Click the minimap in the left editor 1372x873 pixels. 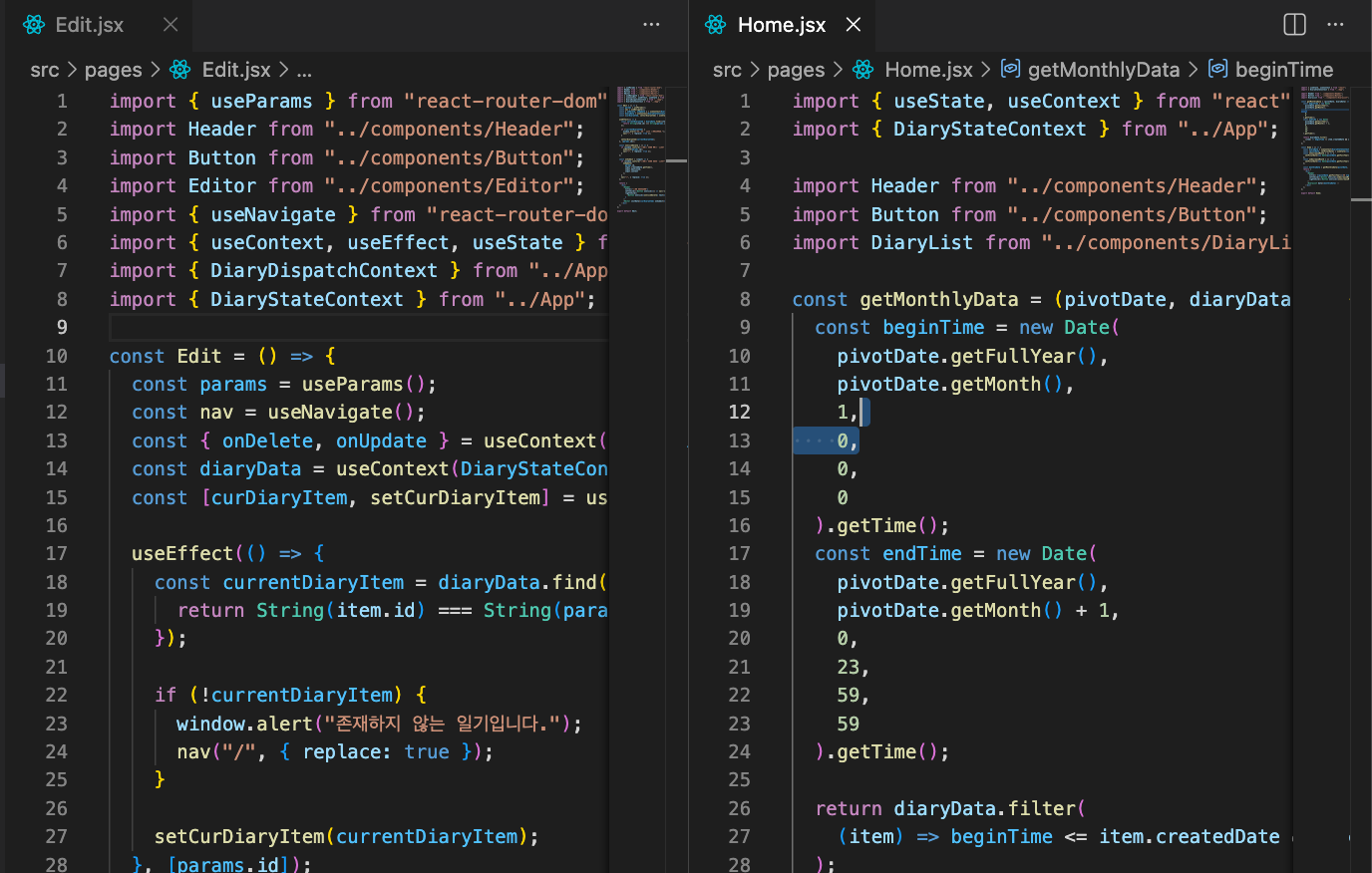tap(640, 149)
